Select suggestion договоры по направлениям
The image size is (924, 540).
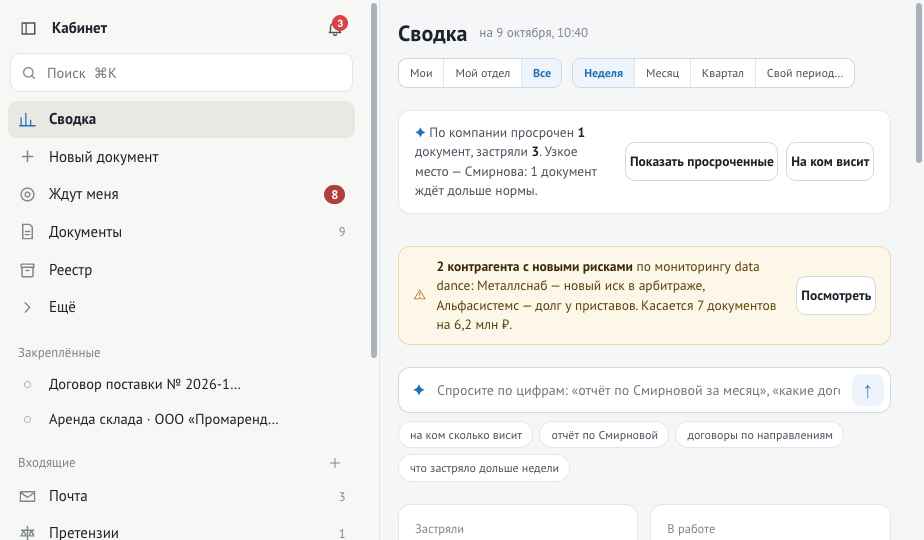click(760, 435)
